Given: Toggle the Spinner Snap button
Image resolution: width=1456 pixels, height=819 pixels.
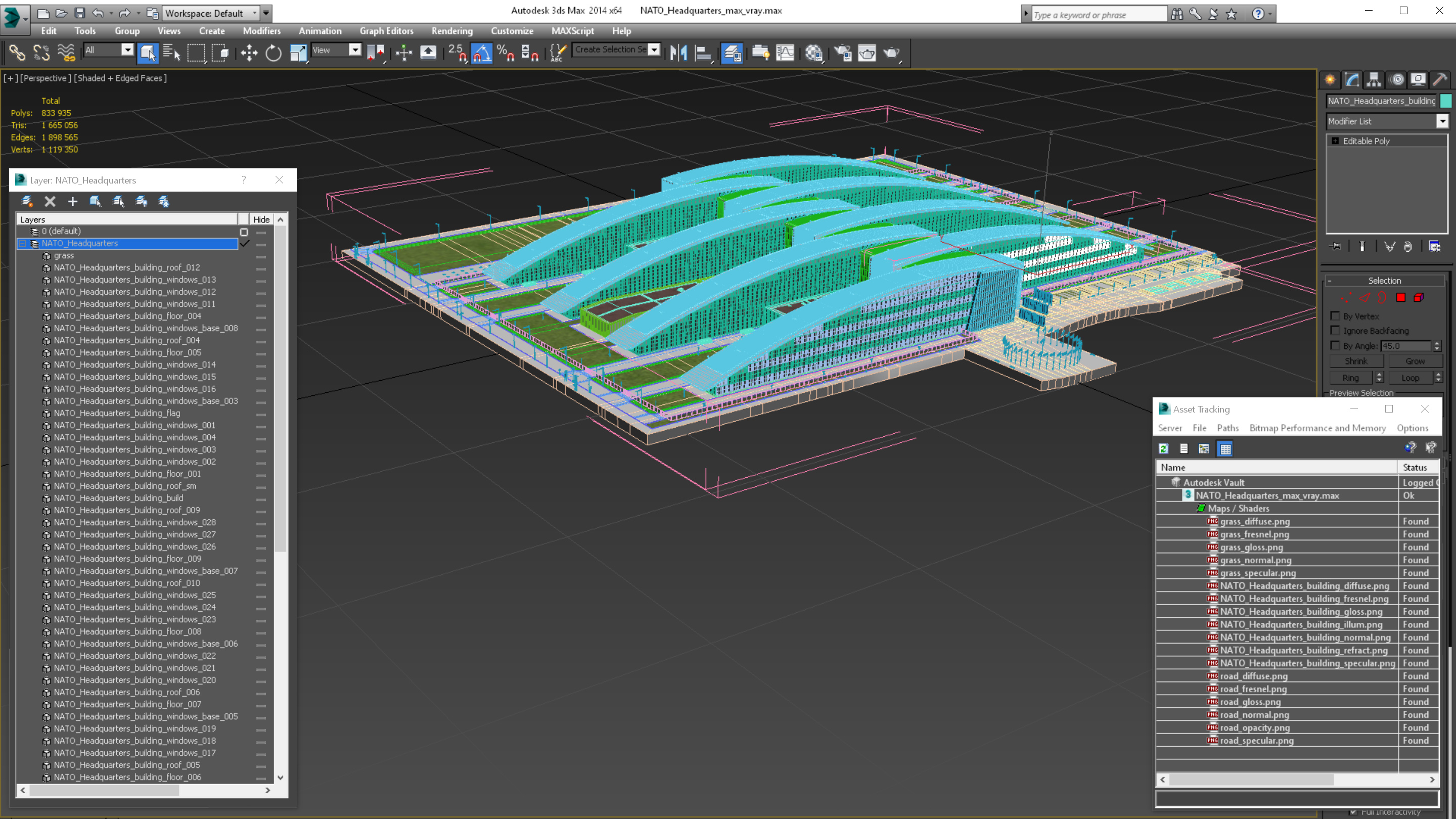Looking at the screenshot, I should pyautogui.click(x=530, y=53).
